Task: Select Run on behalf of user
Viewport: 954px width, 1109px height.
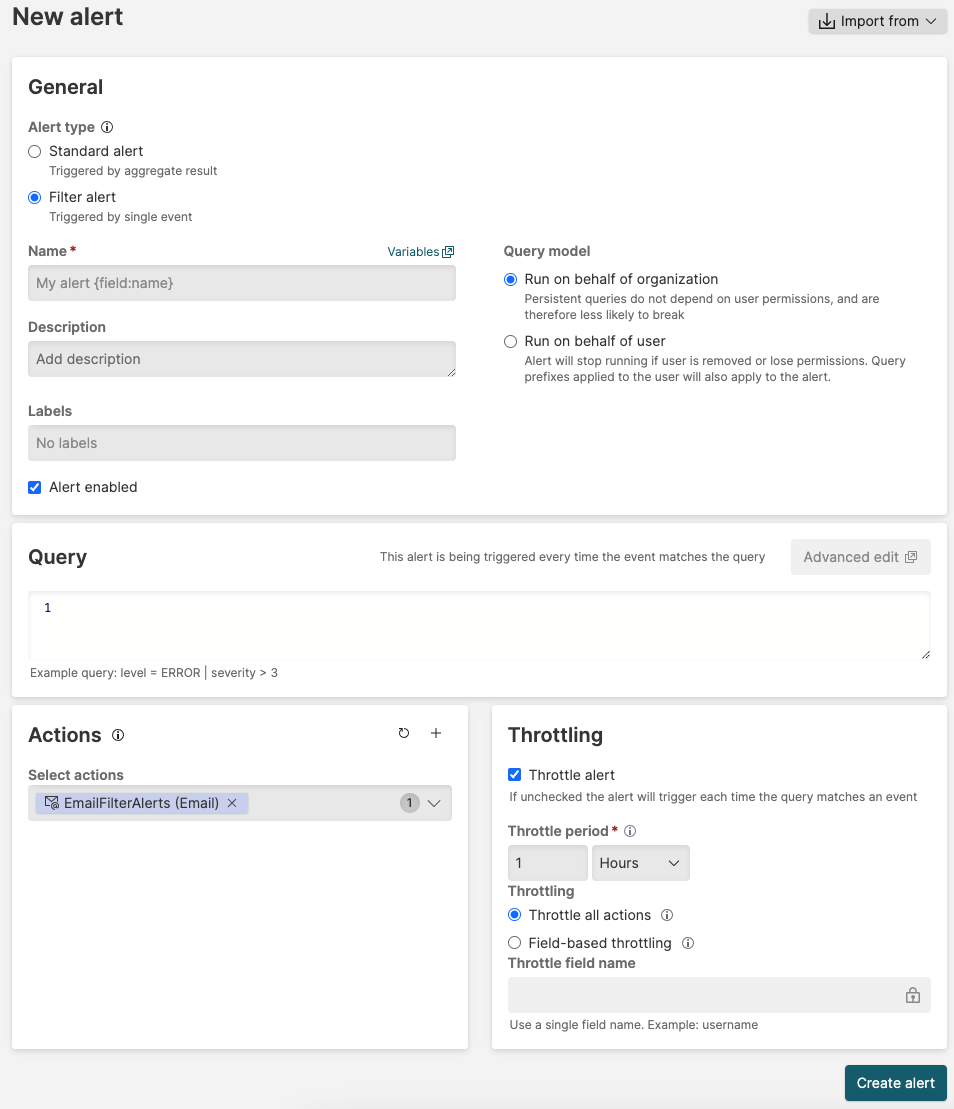Action: (x=510, y=341)
